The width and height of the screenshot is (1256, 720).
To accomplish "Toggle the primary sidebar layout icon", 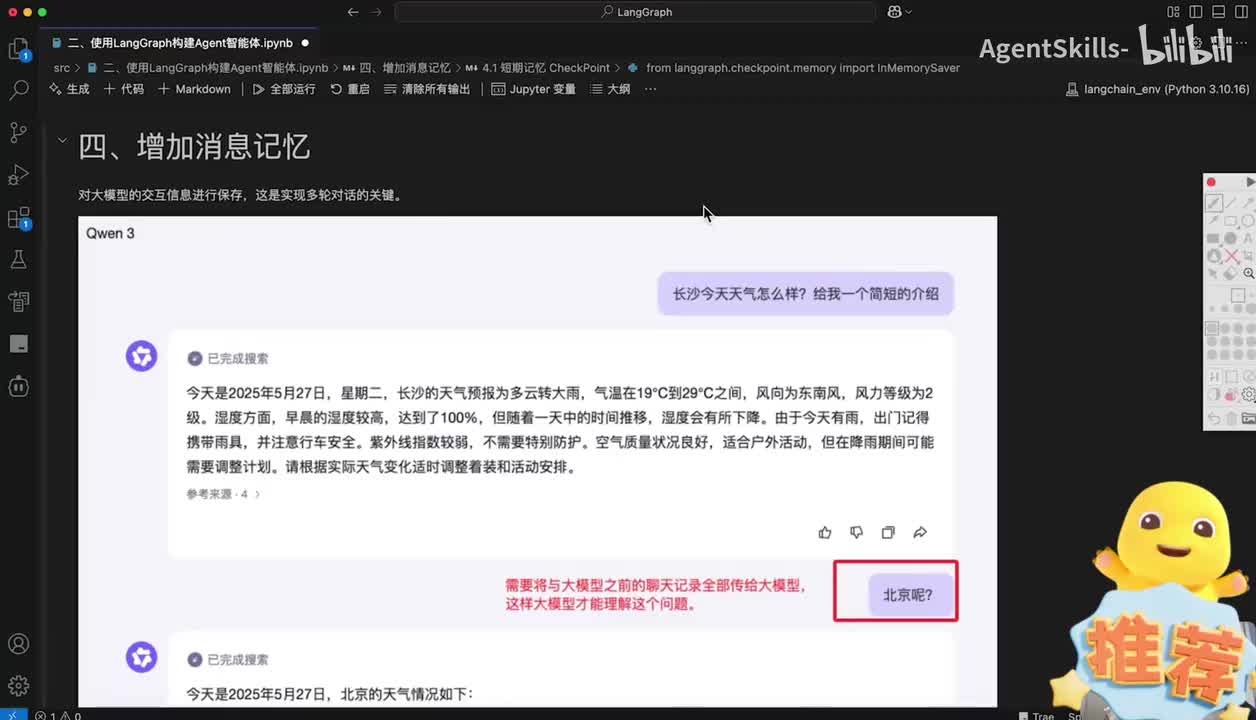I will click(1195, 12).
